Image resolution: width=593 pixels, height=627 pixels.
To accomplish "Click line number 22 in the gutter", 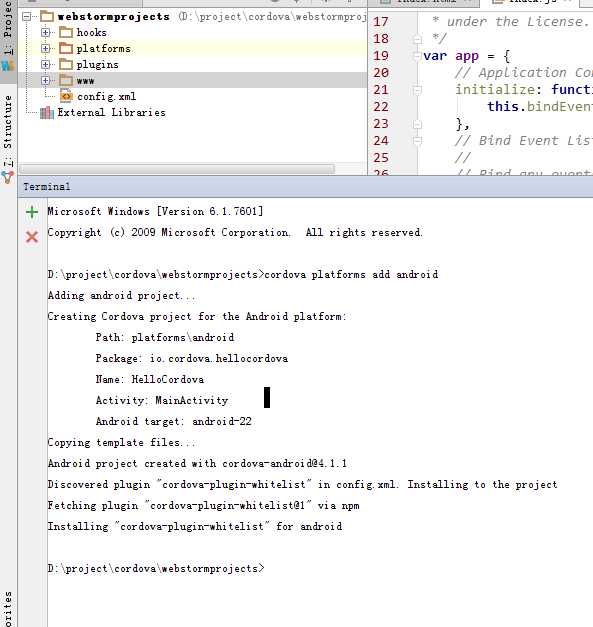I will [x=381, y=107].
